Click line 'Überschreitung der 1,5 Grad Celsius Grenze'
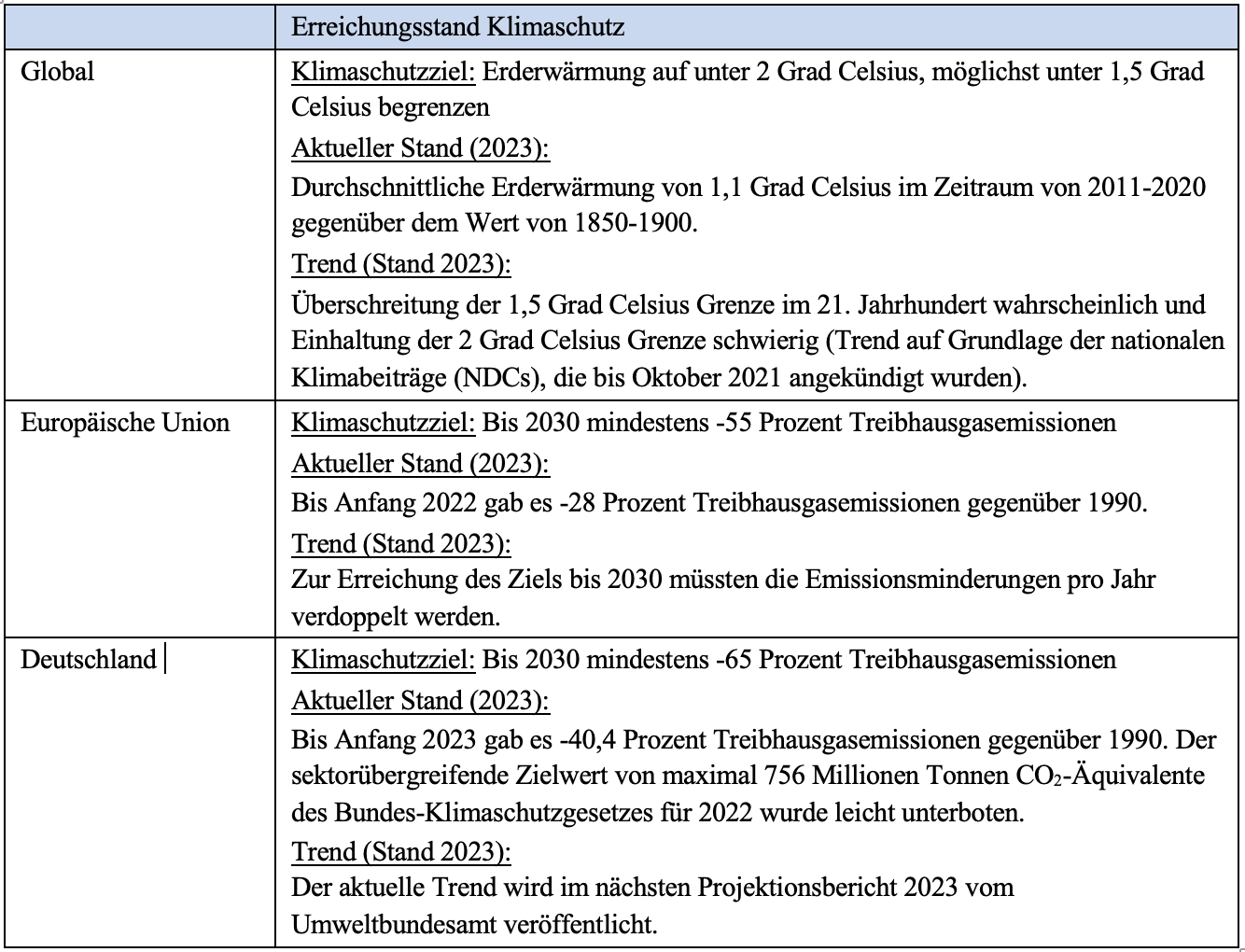Viewport: 1245px width, 952px height. (748, 305)
